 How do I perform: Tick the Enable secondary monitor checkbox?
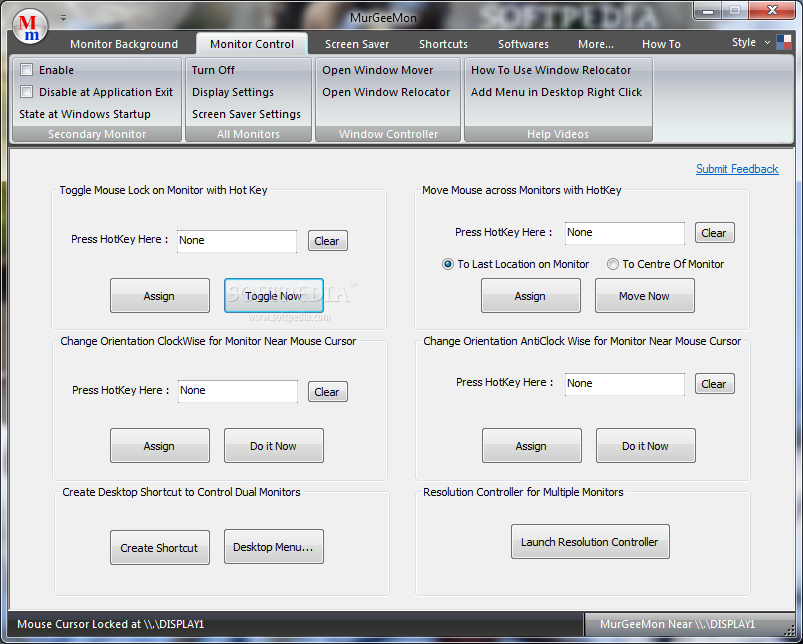[27, 70]
